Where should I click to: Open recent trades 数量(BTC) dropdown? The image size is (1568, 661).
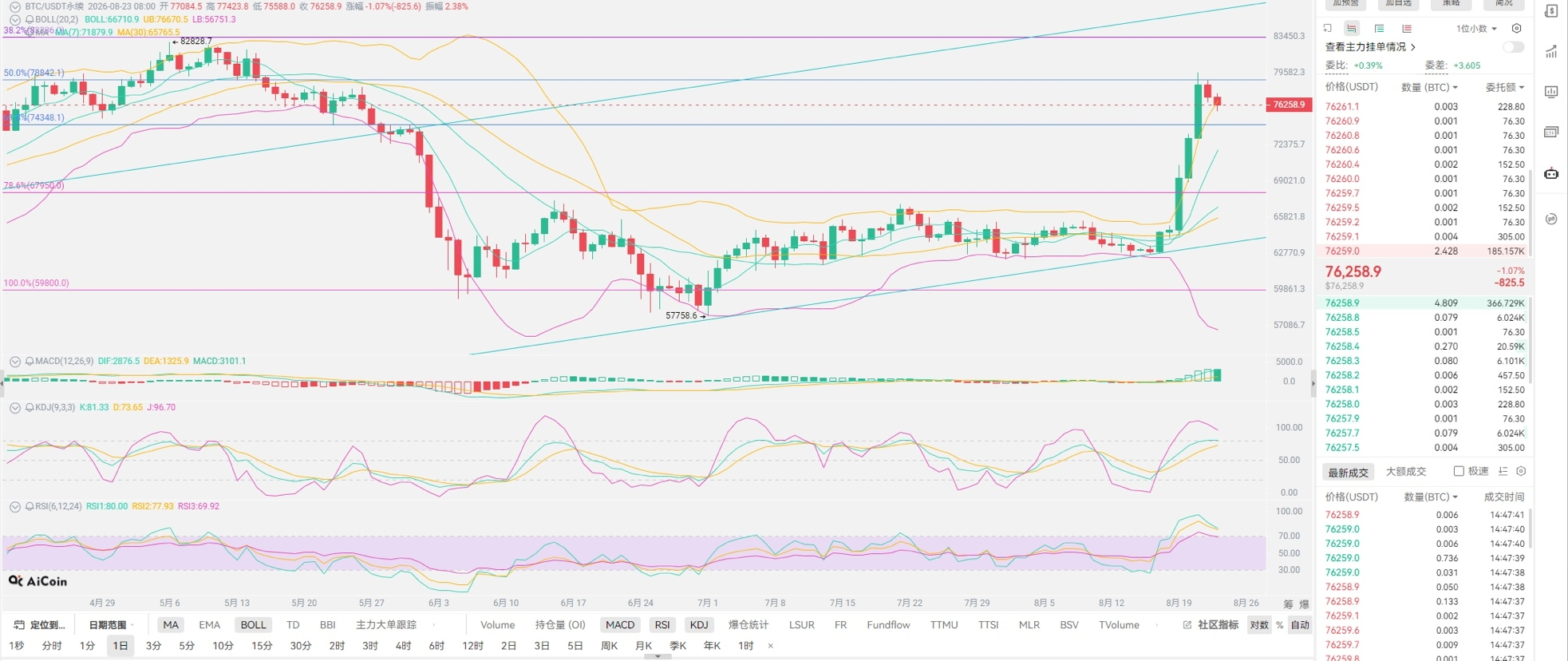[1431, 497]
